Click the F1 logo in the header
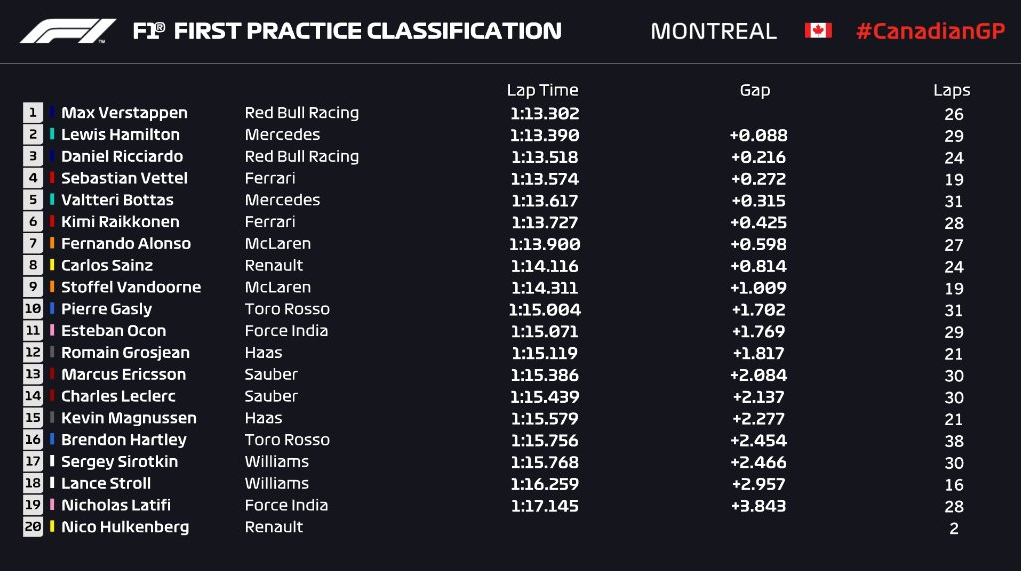This screenshot has height=571, width=1021. [68, 31]
